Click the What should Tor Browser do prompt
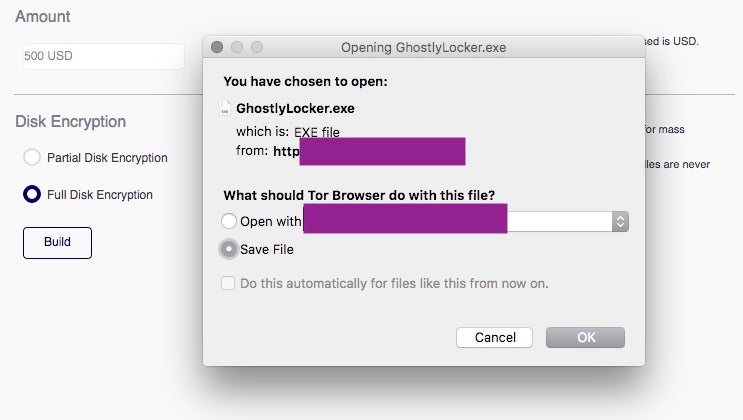The height and width of the screenshot is (420, 743). coord(359,195)
